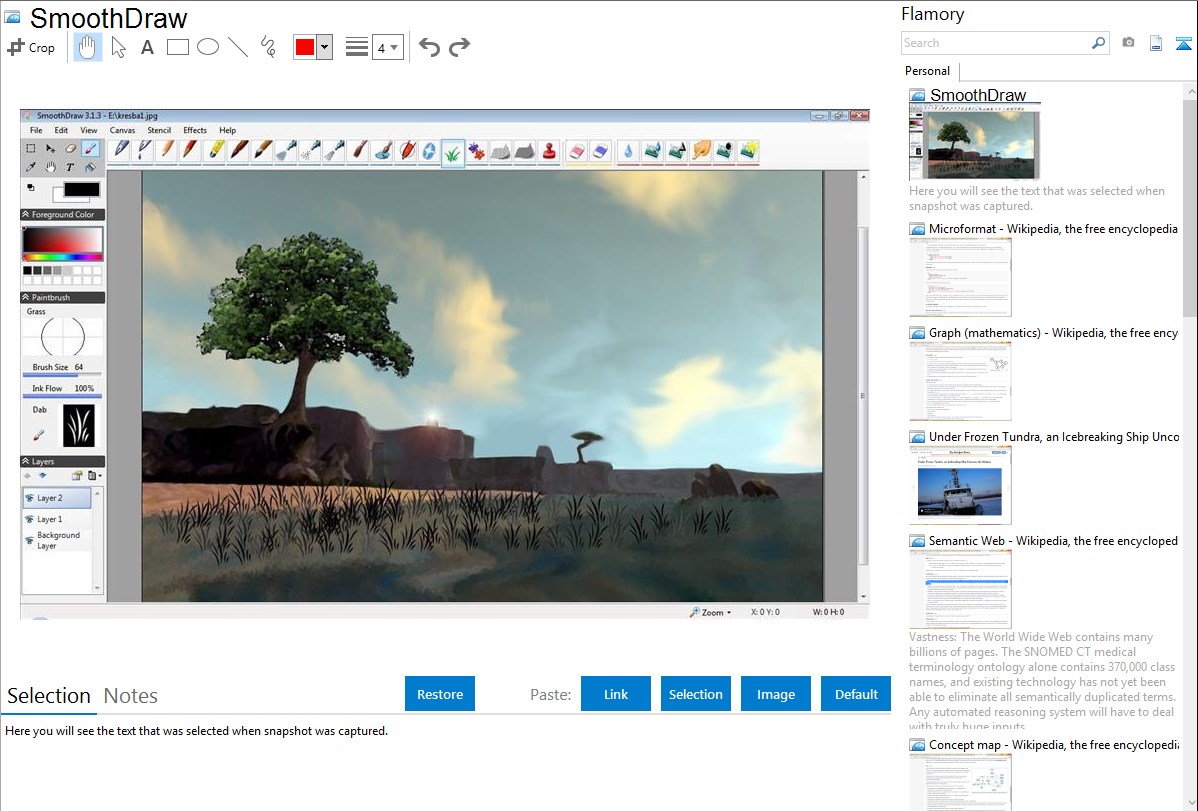Select the freehand squiggle tool
This screenshot has width=1198, height=811.
(x=268, y=47)
